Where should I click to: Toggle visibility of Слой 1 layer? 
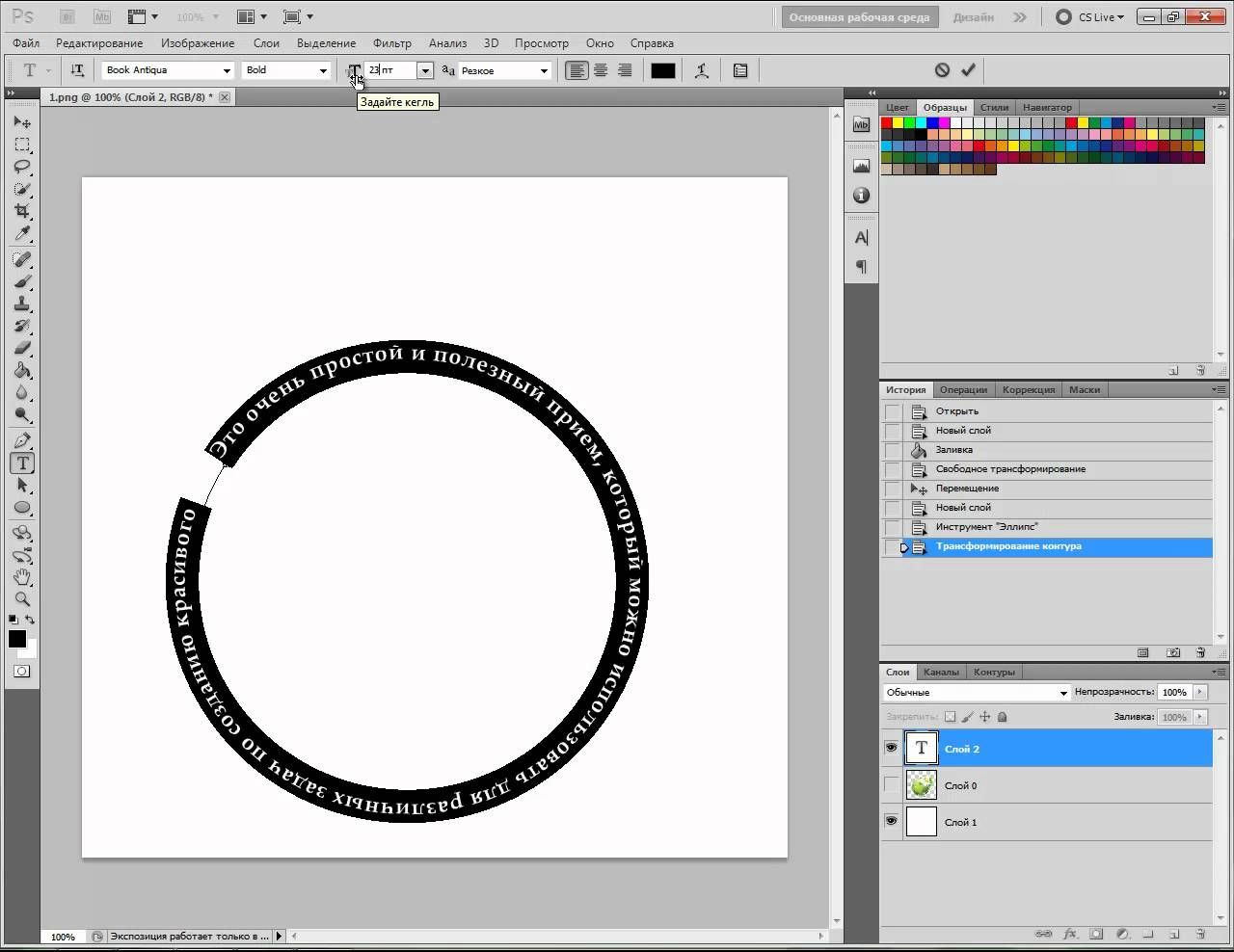(x=891, y=822)
